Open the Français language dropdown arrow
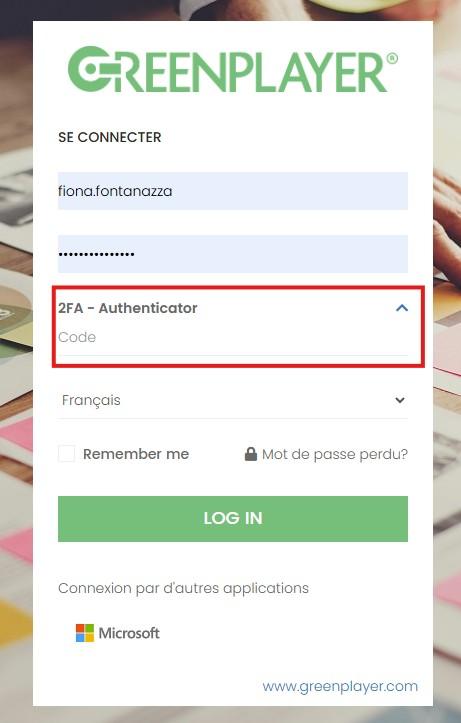This screenshot has width=461, height=723. [400, 400]
